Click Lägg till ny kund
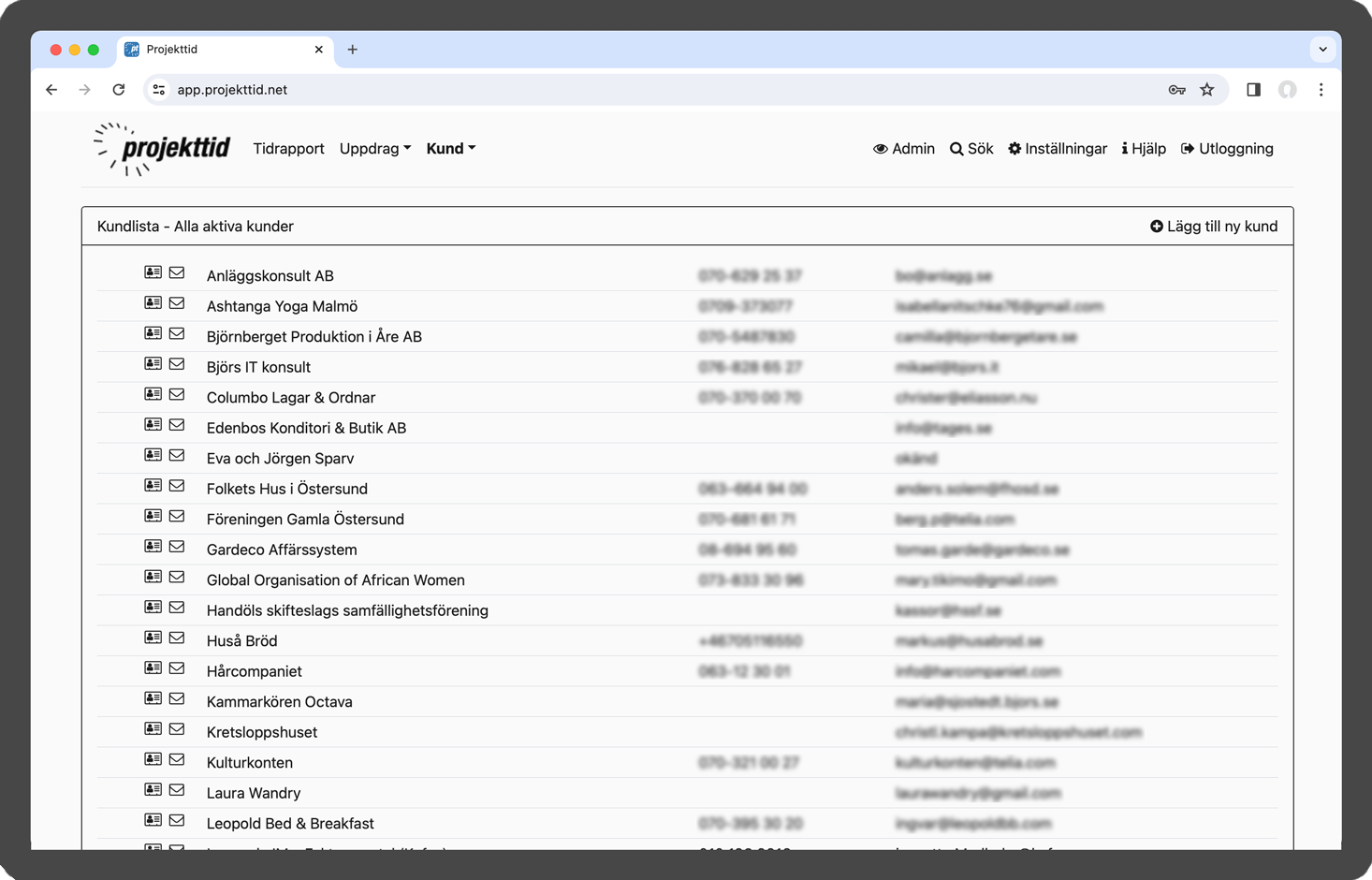Screen dimensions: 1372x880 pyautogui.click(x=1214, y=227)
